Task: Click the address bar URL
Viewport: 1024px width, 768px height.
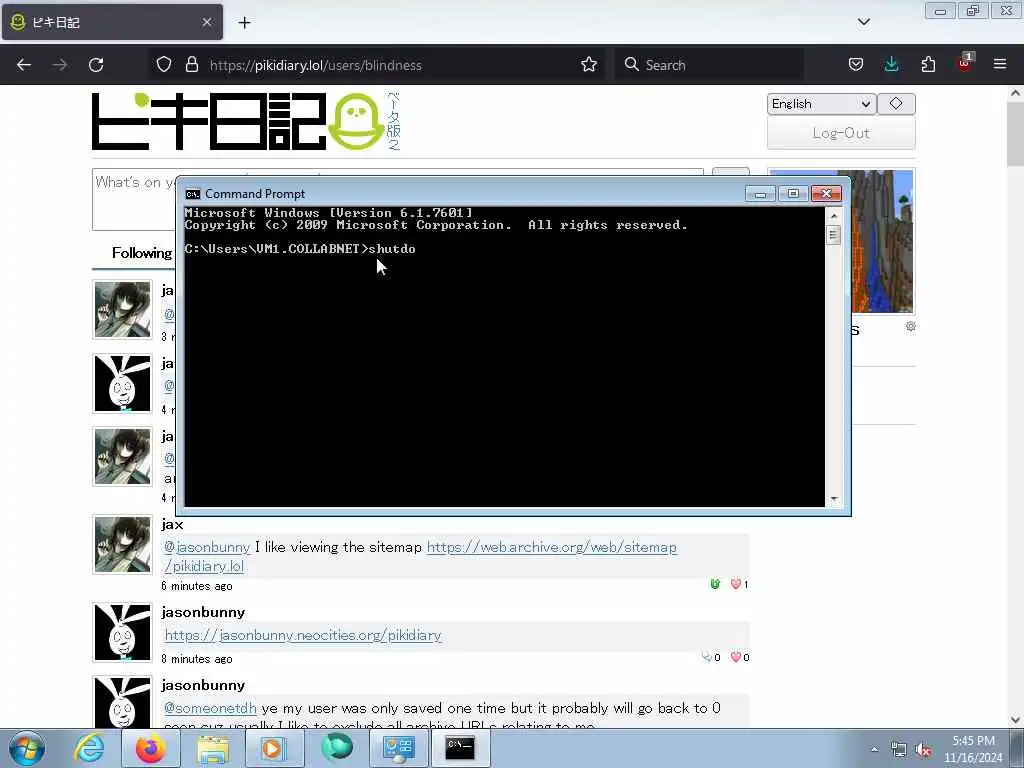Action: pos(315,65)
